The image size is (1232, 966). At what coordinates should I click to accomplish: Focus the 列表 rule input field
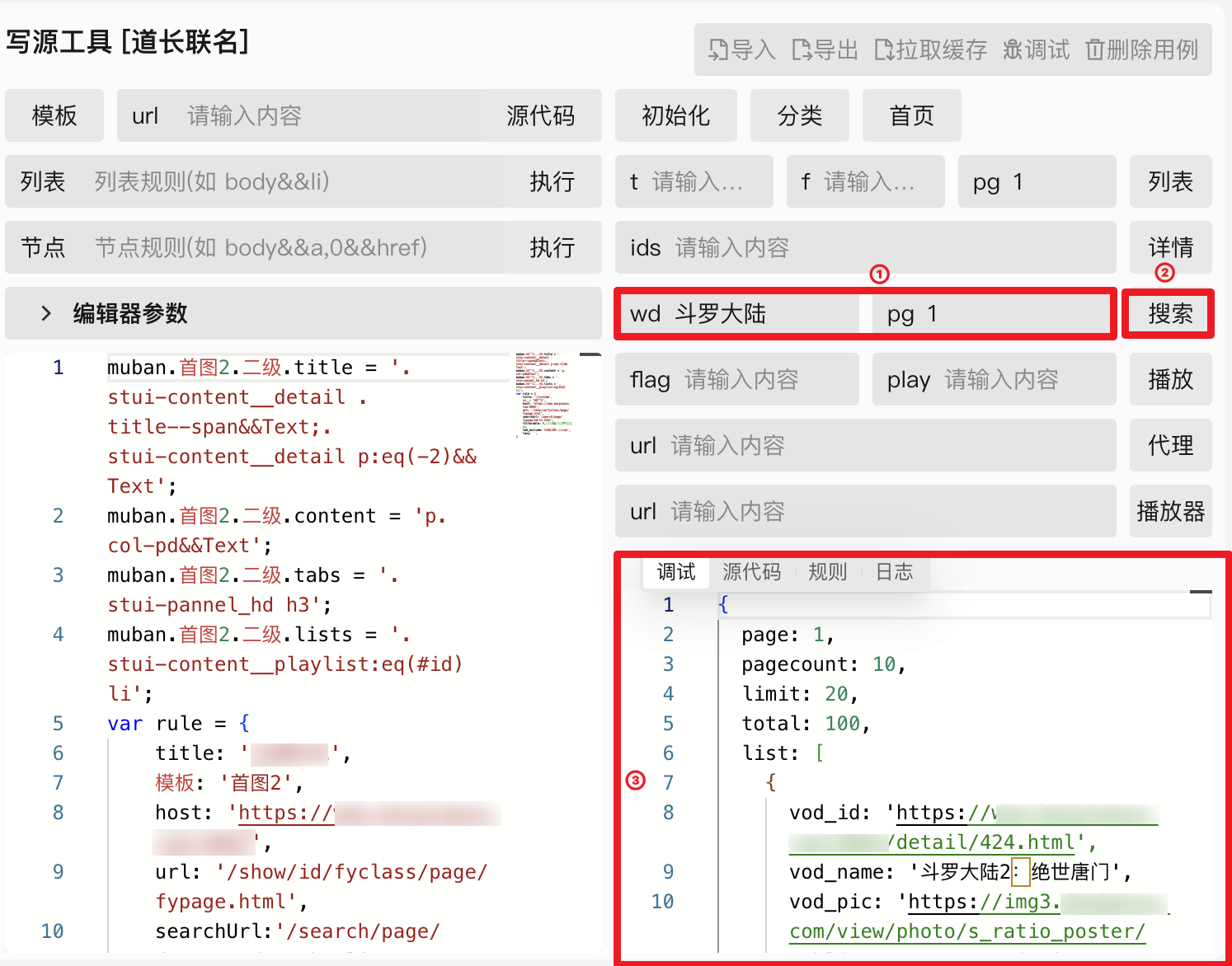(x=254, y=181)
